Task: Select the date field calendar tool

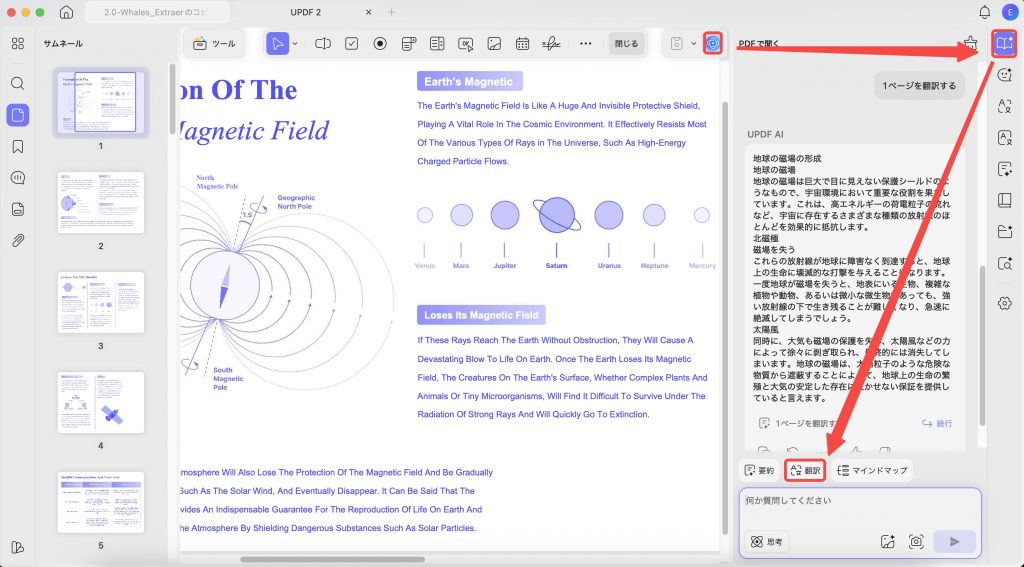Action: (x=522, y=44)
